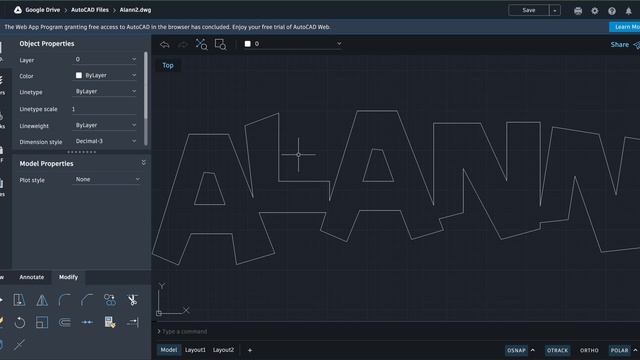Click the Alann2.dwg file name
Viewport: 640px width, 360px height.
135,10
